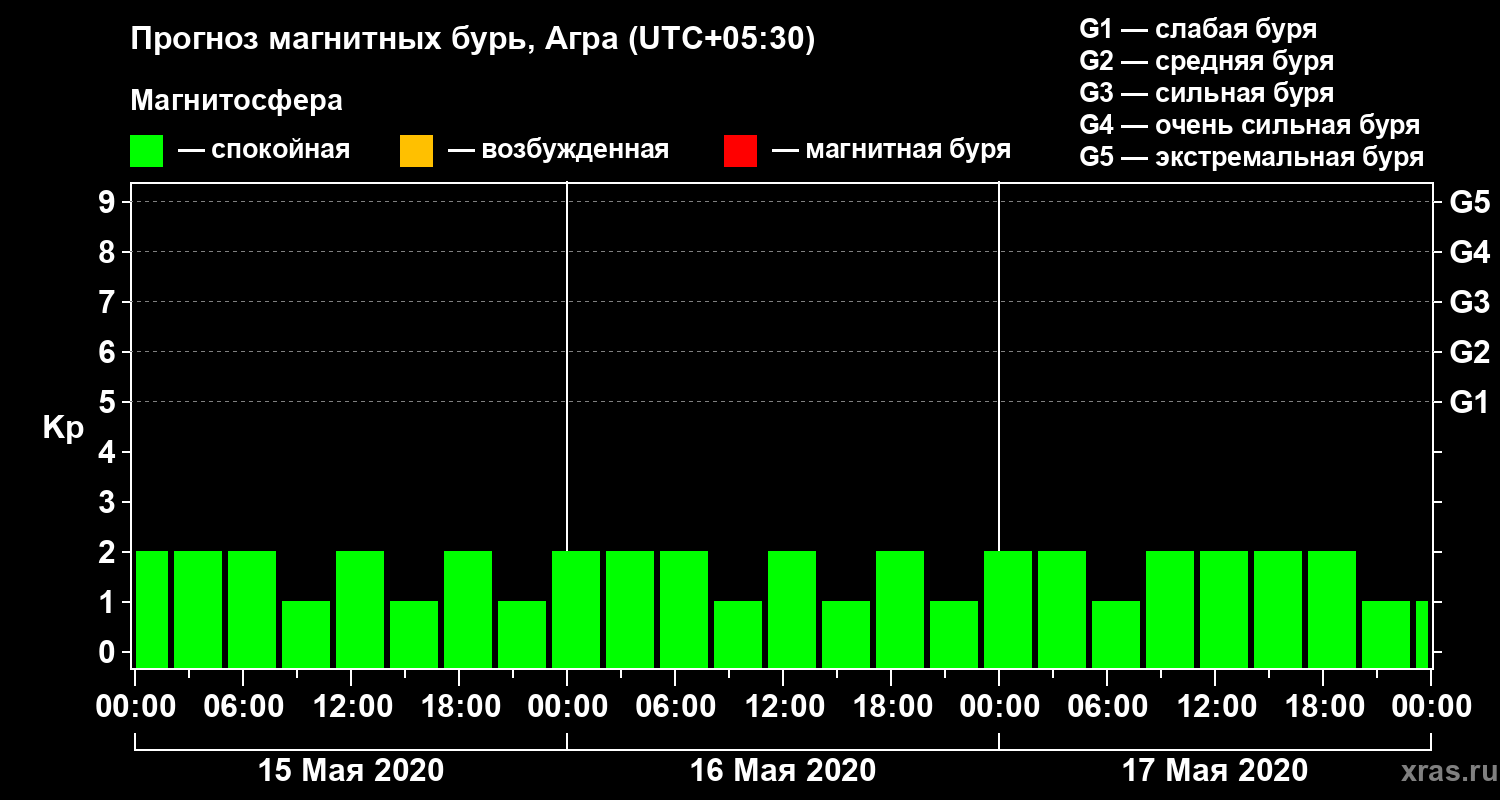Click the '— спокойная' legend label
Viewport: 1500px width, 800px height.
[x=264, y=150]
